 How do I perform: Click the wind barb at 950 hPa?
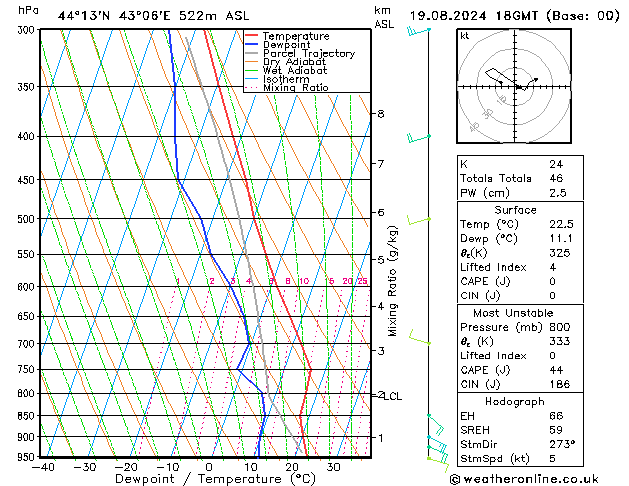coord(436,453)
